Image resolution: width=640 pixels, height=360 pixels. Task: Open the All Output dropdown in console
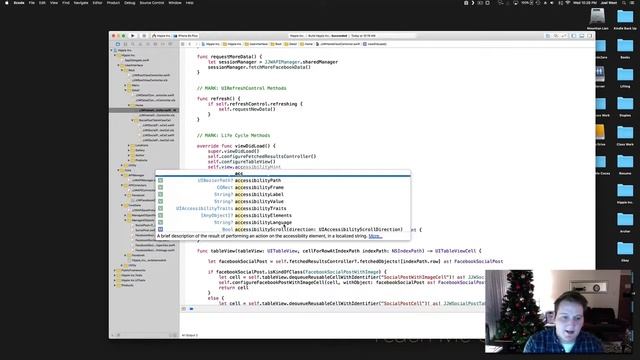tap(190, 335)
